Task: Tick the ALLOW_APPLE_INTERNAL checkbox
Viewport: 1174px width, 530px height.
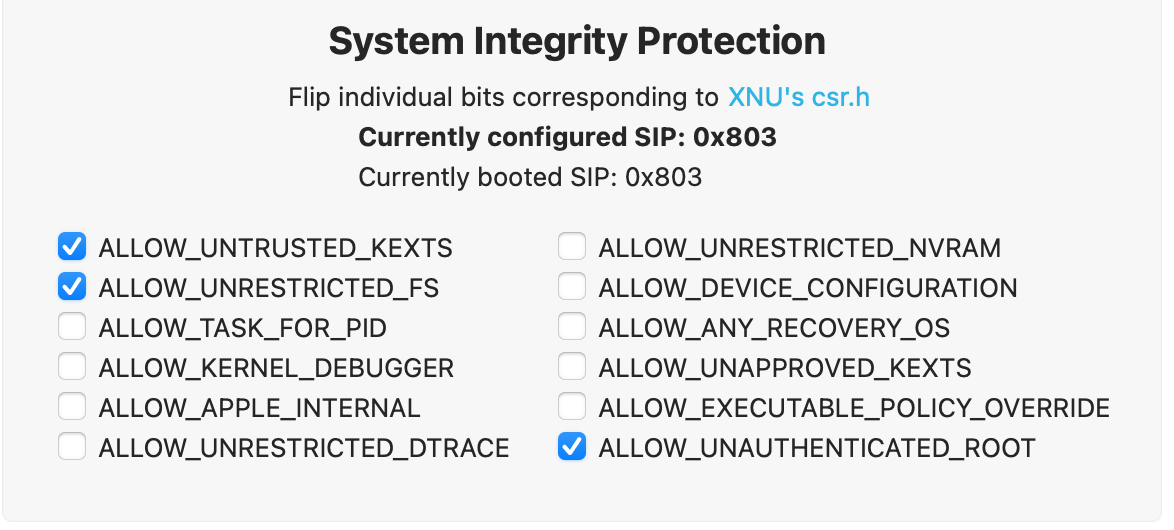Action: pyautogui.click(x=71, y=407)
